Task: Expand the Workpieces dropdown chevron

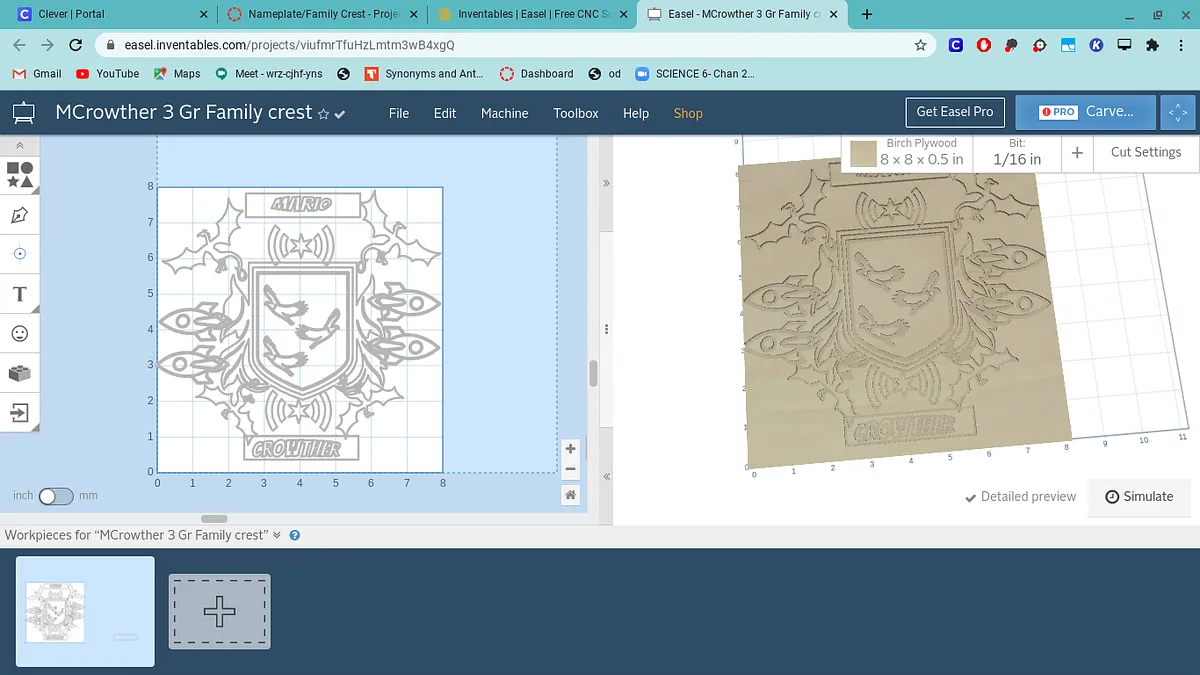Action: point(277,535)
